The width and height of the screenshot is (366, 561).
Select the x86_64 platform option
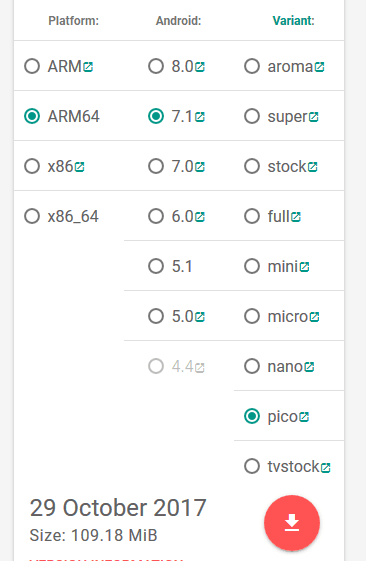(32, 216)
